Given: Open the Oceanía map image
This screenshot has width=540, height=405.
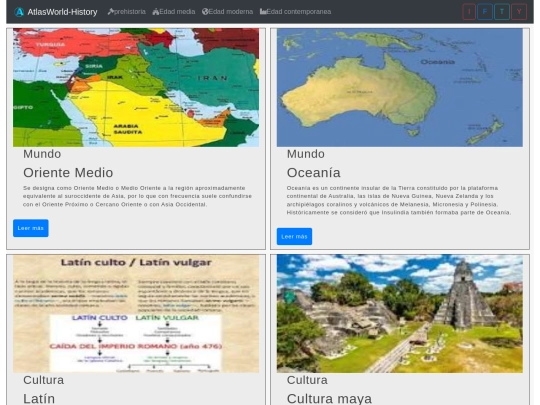Looking at the screenshot, I should (399, 87).
